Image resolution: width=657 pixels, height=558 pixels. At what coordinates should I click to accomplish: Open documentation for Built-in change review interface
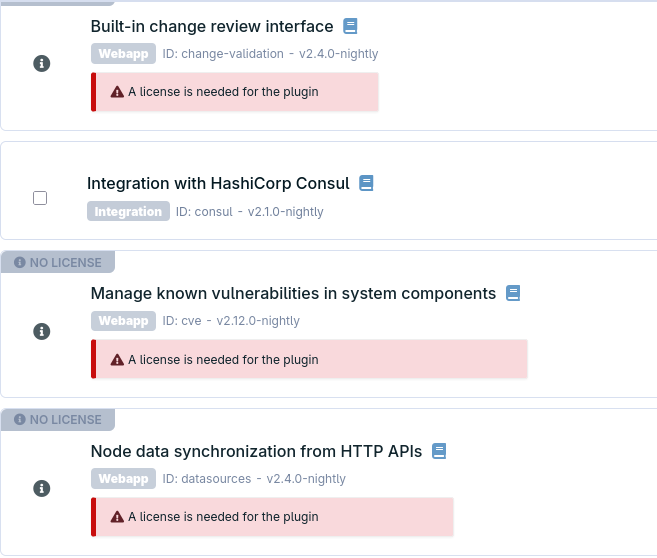coord(350,26)
